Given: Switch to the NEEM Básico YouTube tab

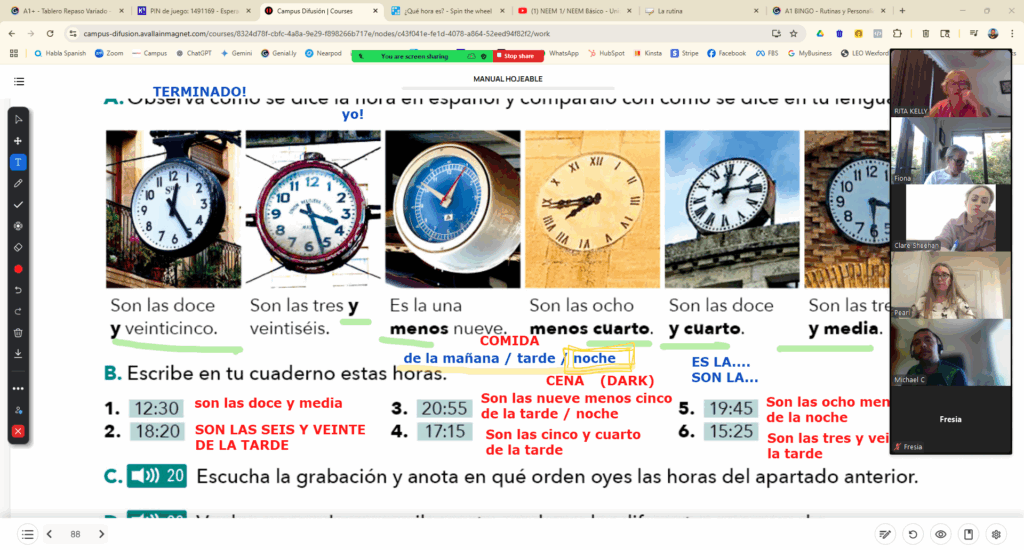Looking at the screenshot, I should tap(574, 11).
